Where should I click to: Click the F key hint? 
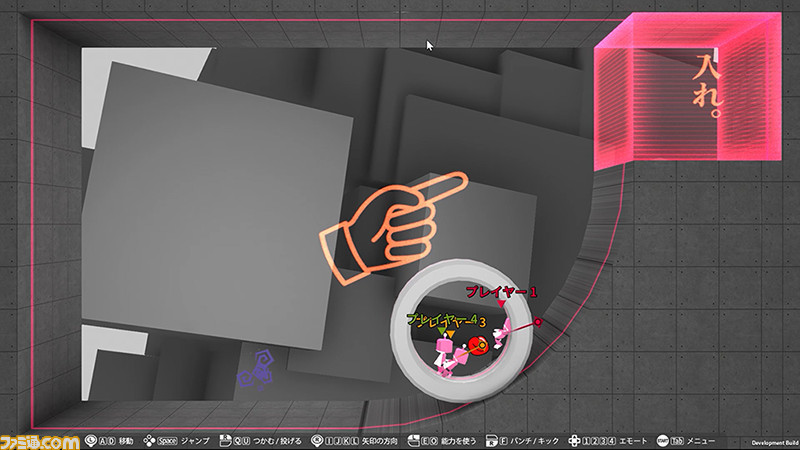tap(504, 441)
